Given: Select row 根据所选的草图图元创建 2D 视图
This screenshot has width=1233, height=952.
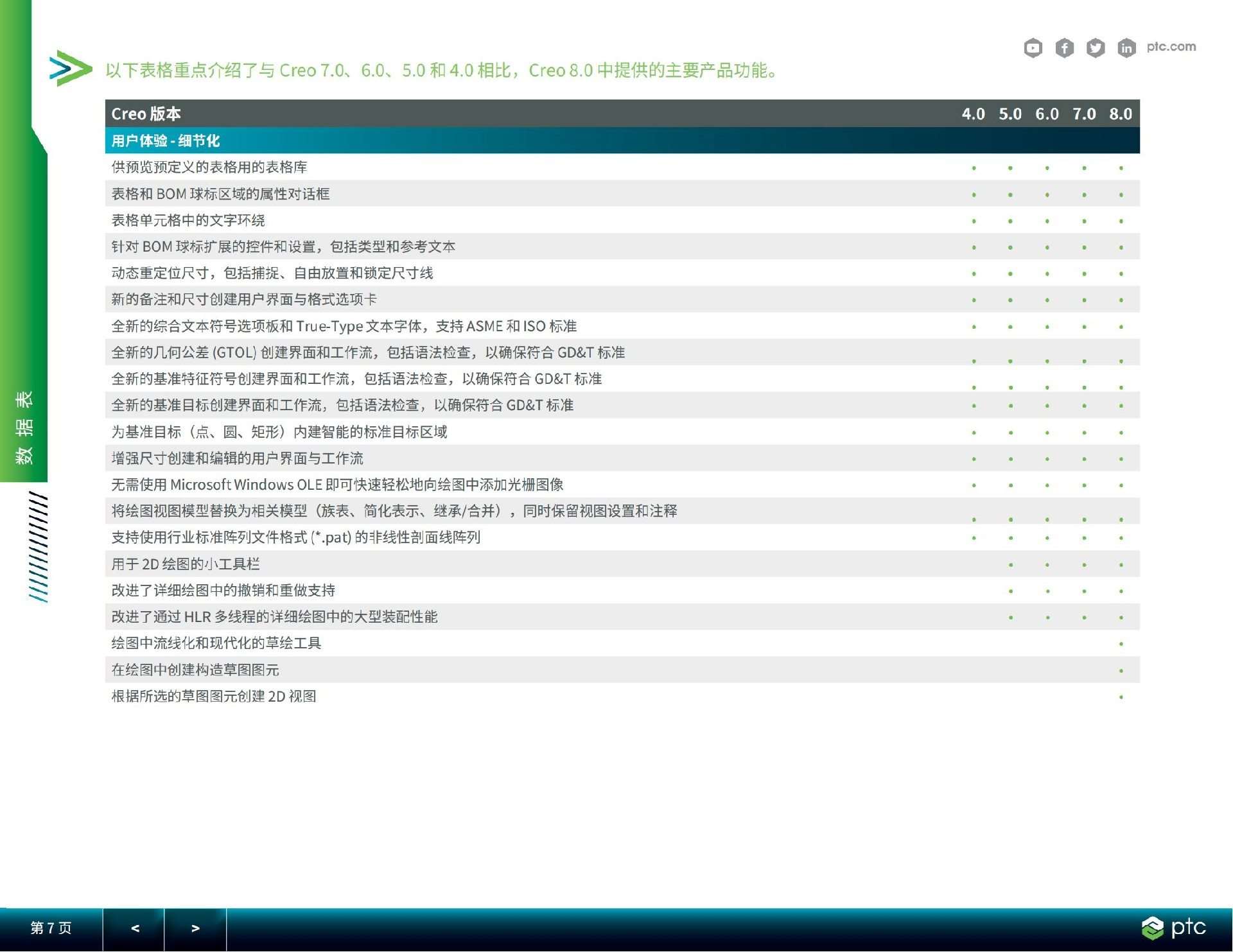Looking at the screenshot, I should [622, 696].
